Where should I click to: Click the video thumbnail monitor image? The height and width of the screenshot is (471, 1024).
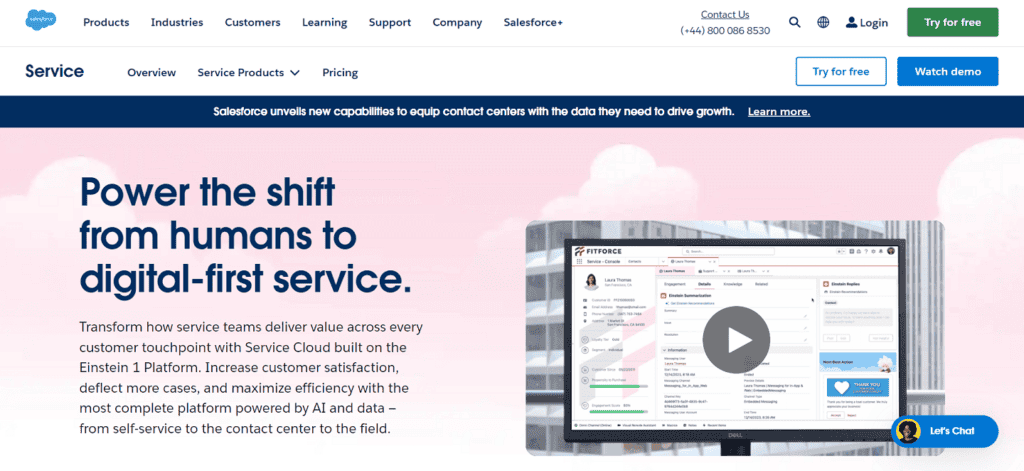pyautogui.click(x=735, y=338)
